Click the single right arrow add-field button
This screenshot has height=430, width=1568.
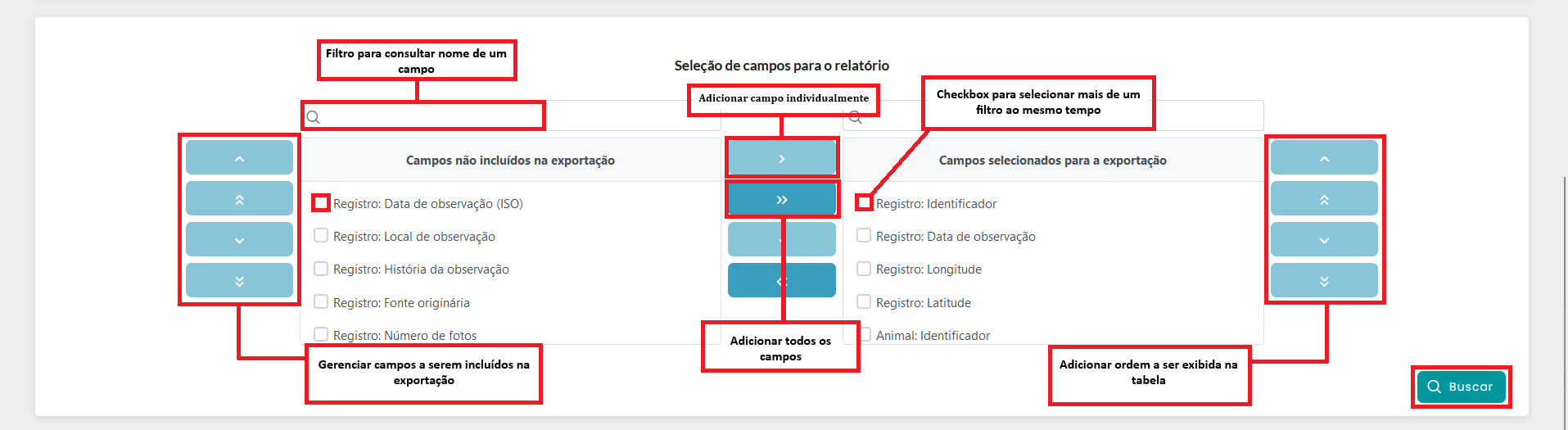(x=781, y=158)
